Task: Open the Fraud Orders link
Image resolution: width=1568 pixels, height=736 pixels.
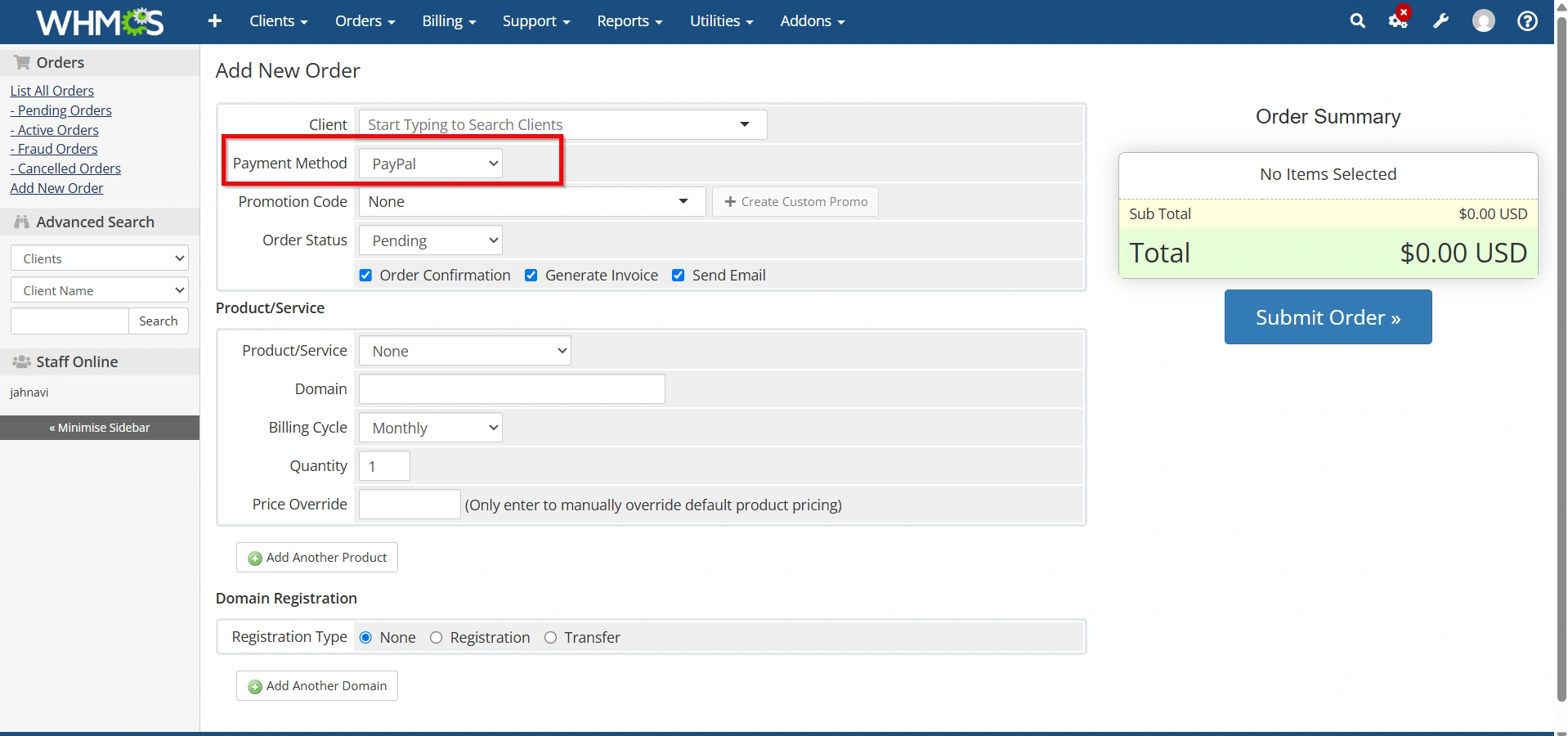Action: click(54, 149)
